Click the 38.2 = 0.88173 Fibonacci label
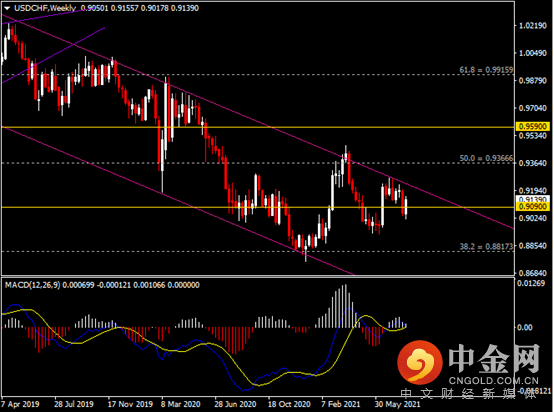Viewport: 554px width, 412px height. click(x=486, y=247)
